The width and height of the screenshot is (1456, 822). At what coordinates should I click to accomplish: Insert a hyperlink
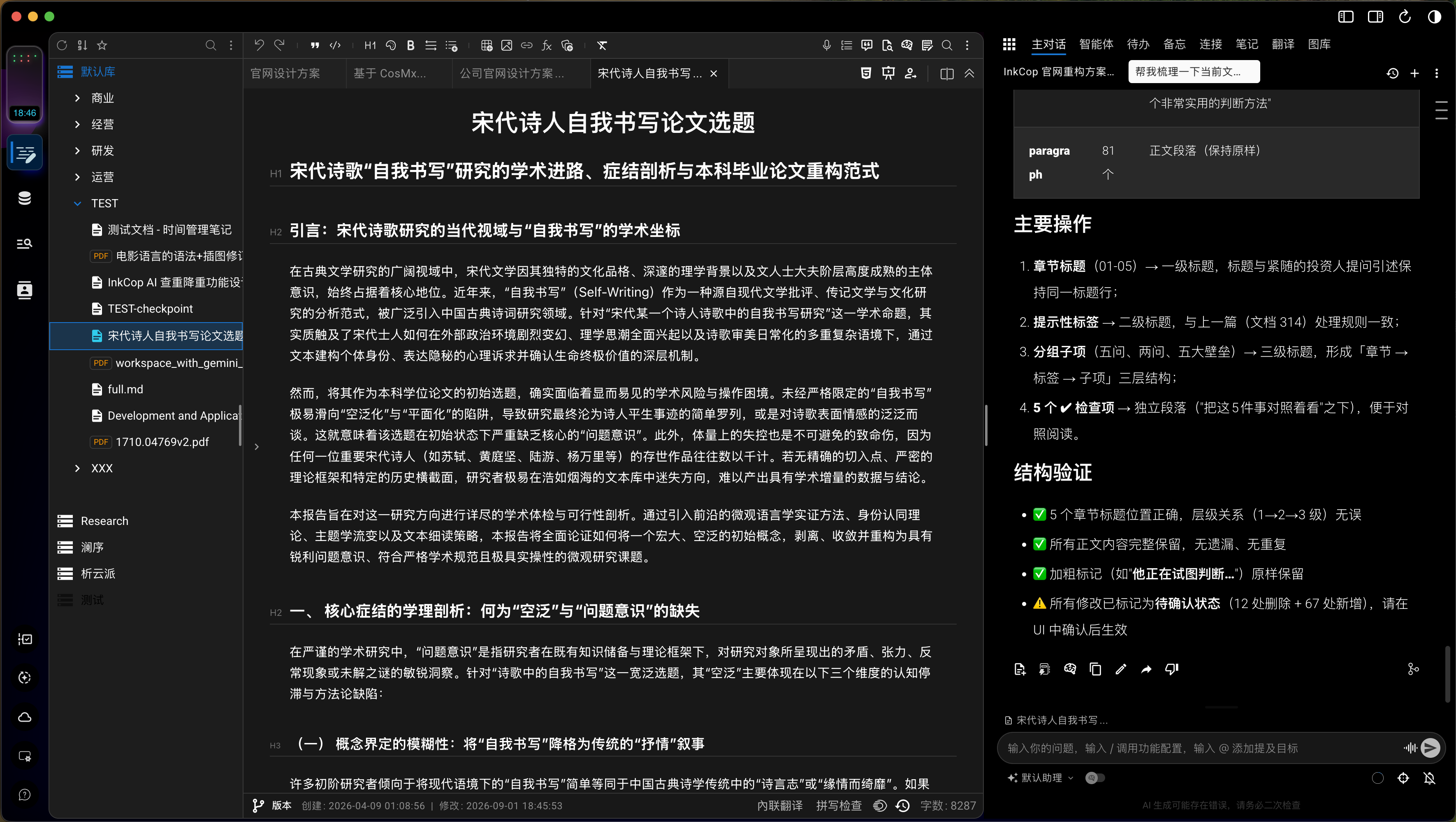[527, 45]
